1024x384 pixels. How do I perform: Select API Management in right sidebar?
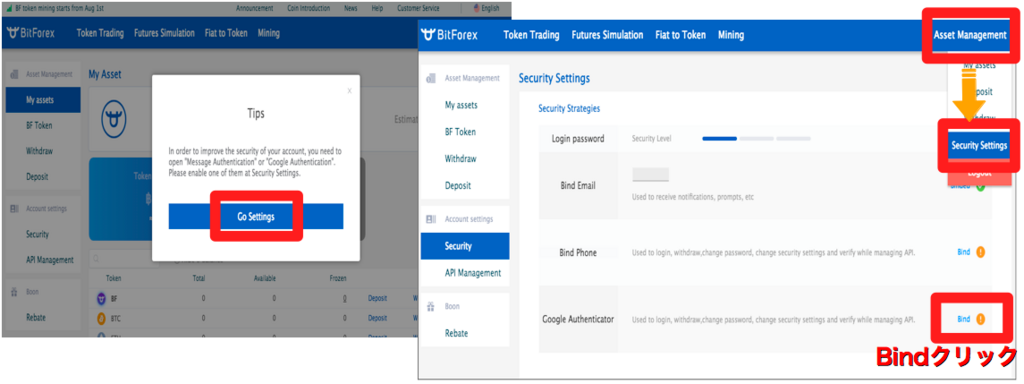(472, 273)
